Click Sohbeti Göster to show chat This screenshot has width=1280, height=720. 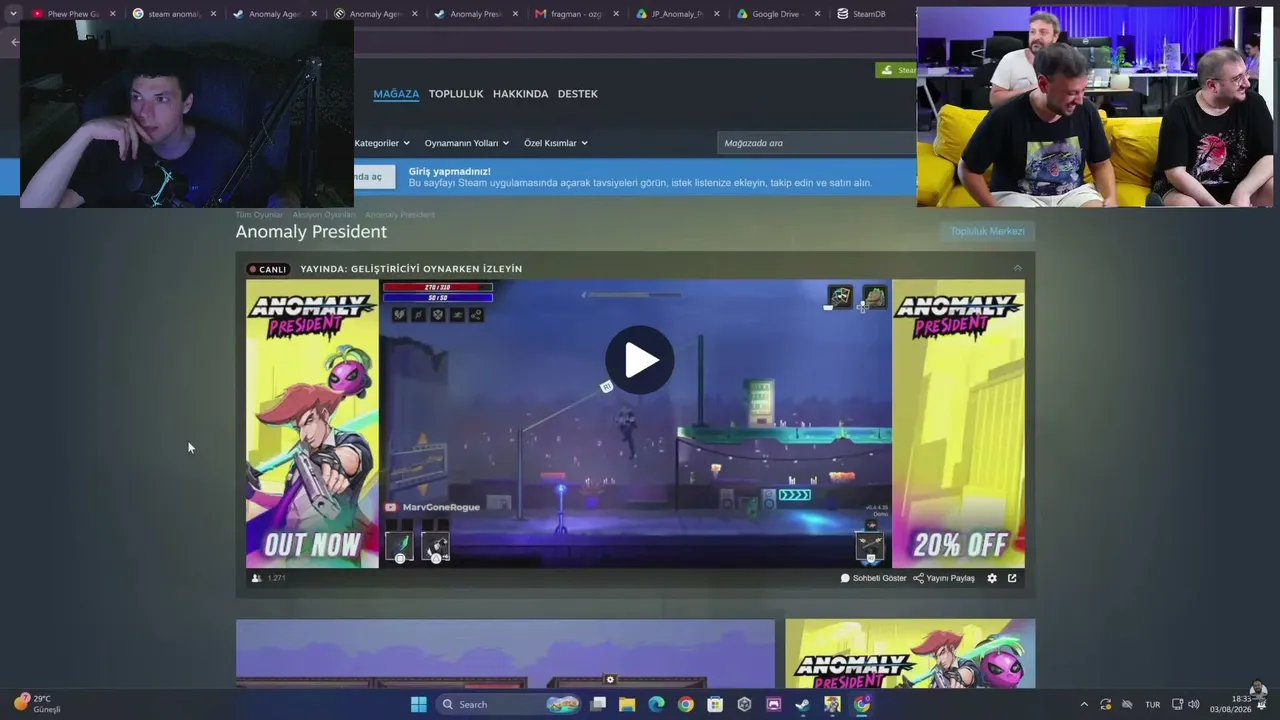tap(873, 578)
